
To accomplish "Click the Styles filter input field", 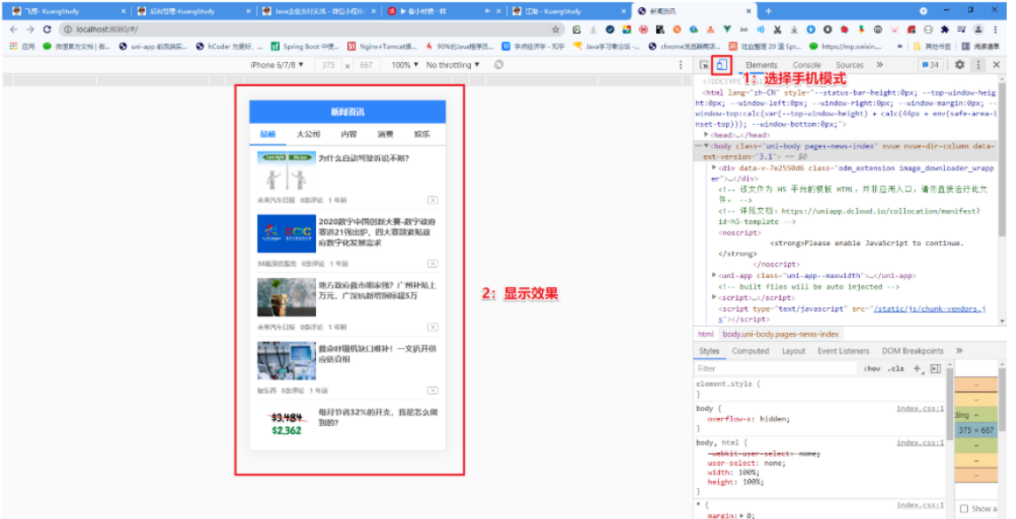I will [x=776, y=368].
